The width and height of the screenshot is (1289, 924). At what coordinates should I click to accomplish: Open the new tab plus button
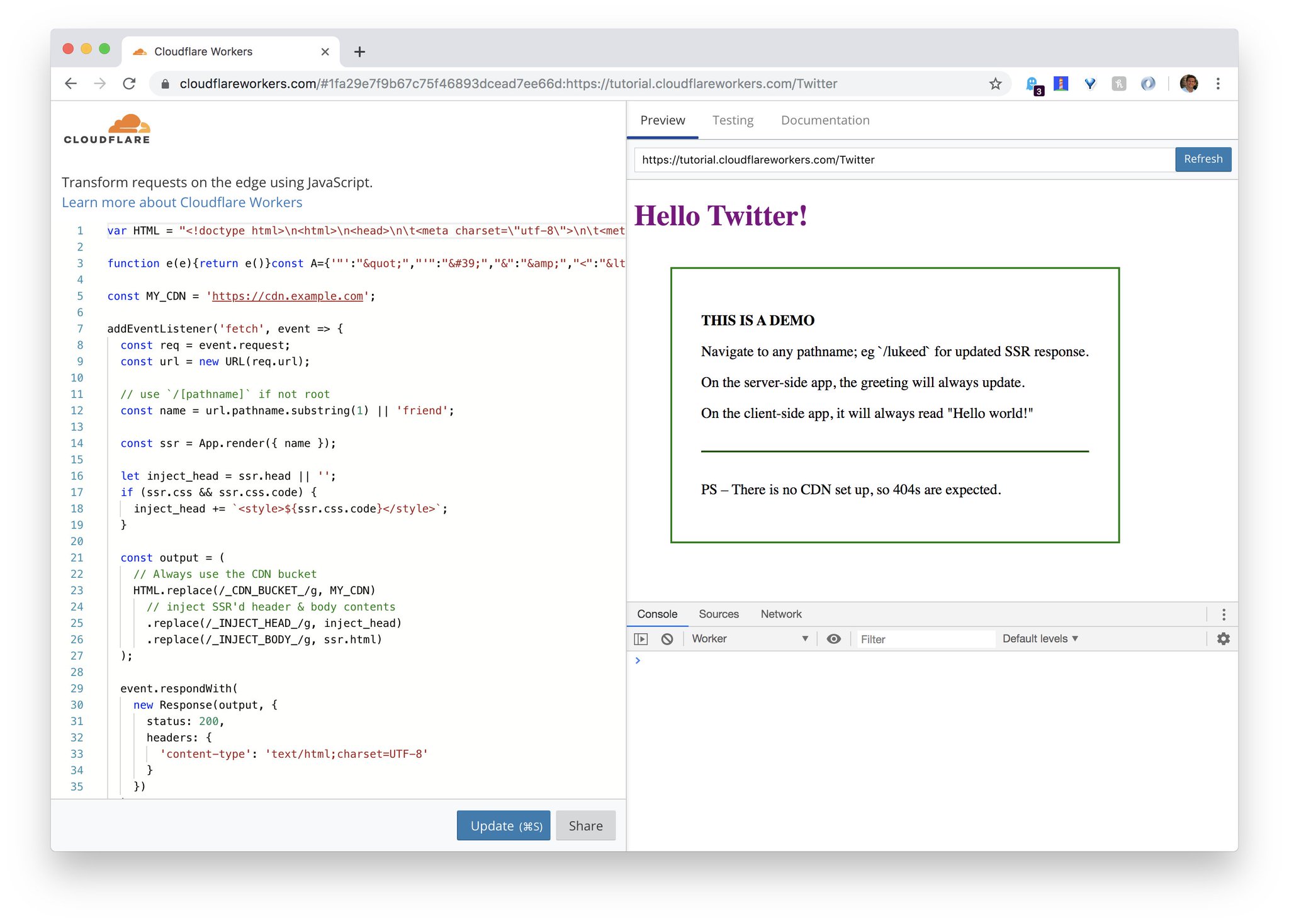coord(359,52)
